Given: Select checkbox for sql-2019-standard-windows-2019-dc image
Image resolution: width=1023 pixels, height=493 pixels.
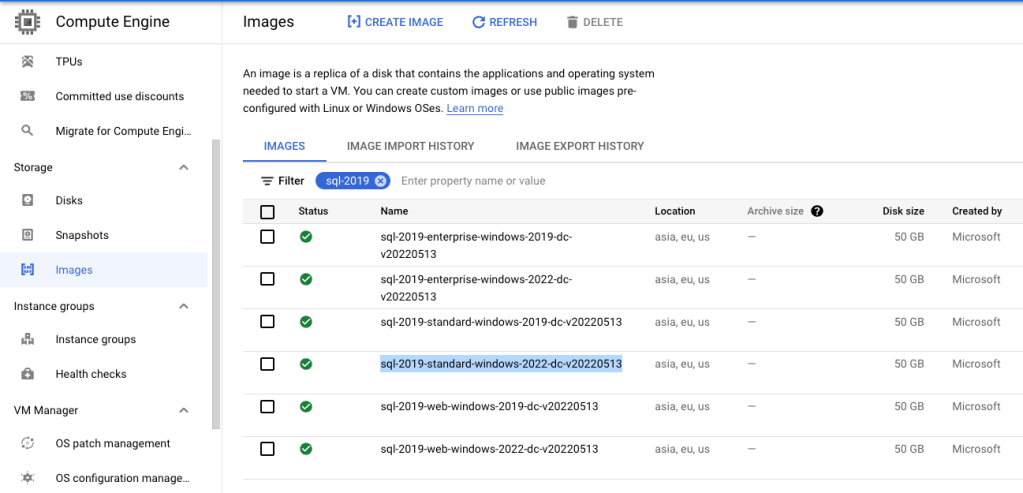Looking at the screenshot, I should coord(267,322).
